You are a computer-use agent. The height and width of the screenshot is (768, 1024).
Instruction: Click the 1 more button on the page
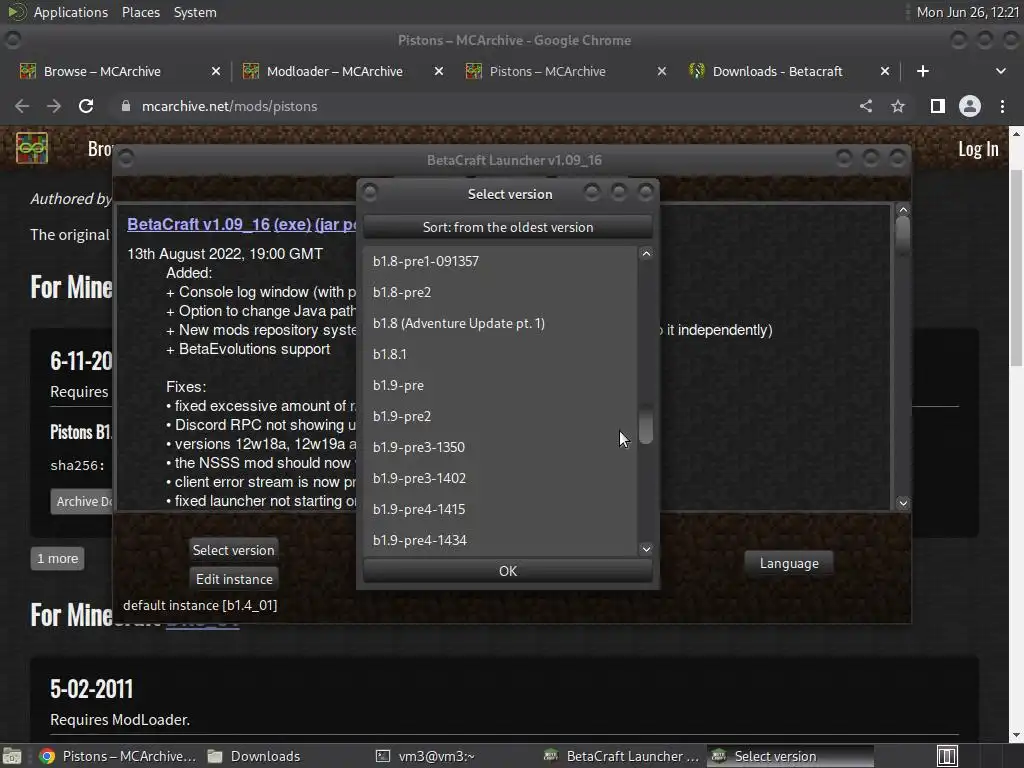pos(57,558)
